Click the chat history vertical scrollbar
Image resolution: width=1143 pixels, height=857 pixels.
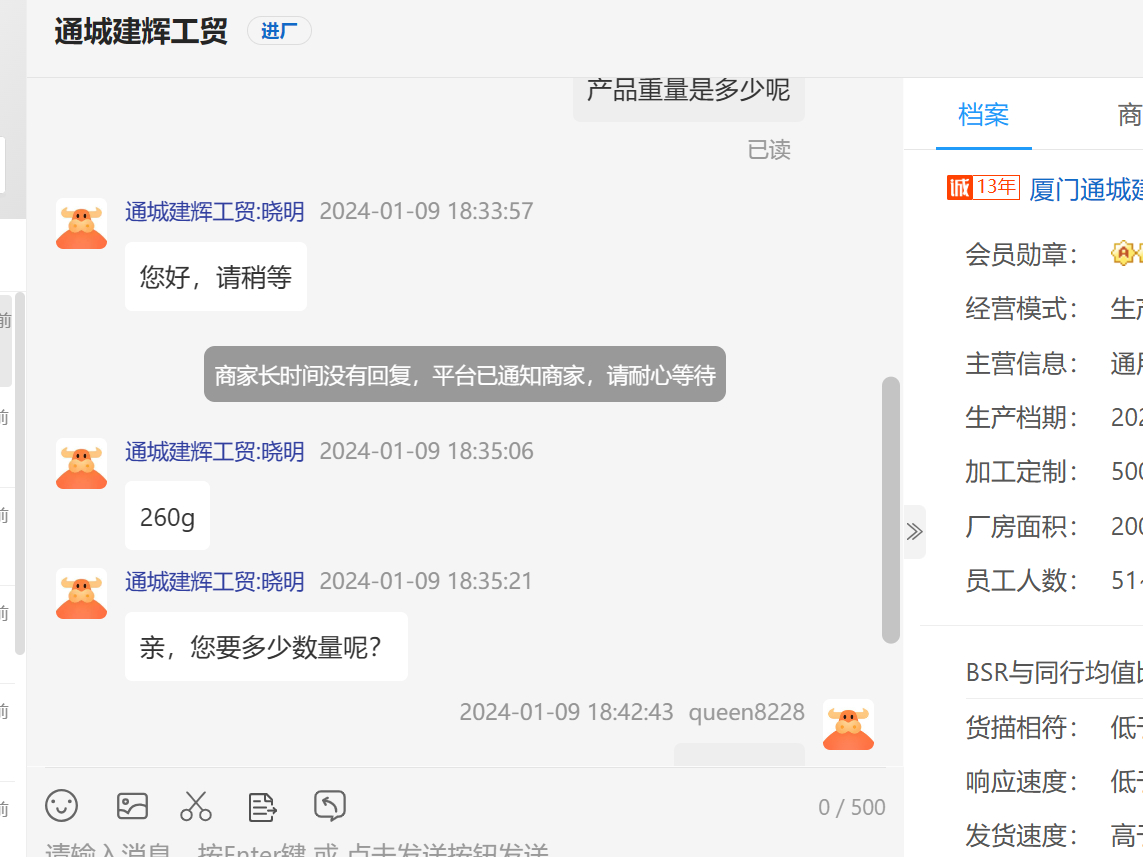tap(890, 509)
